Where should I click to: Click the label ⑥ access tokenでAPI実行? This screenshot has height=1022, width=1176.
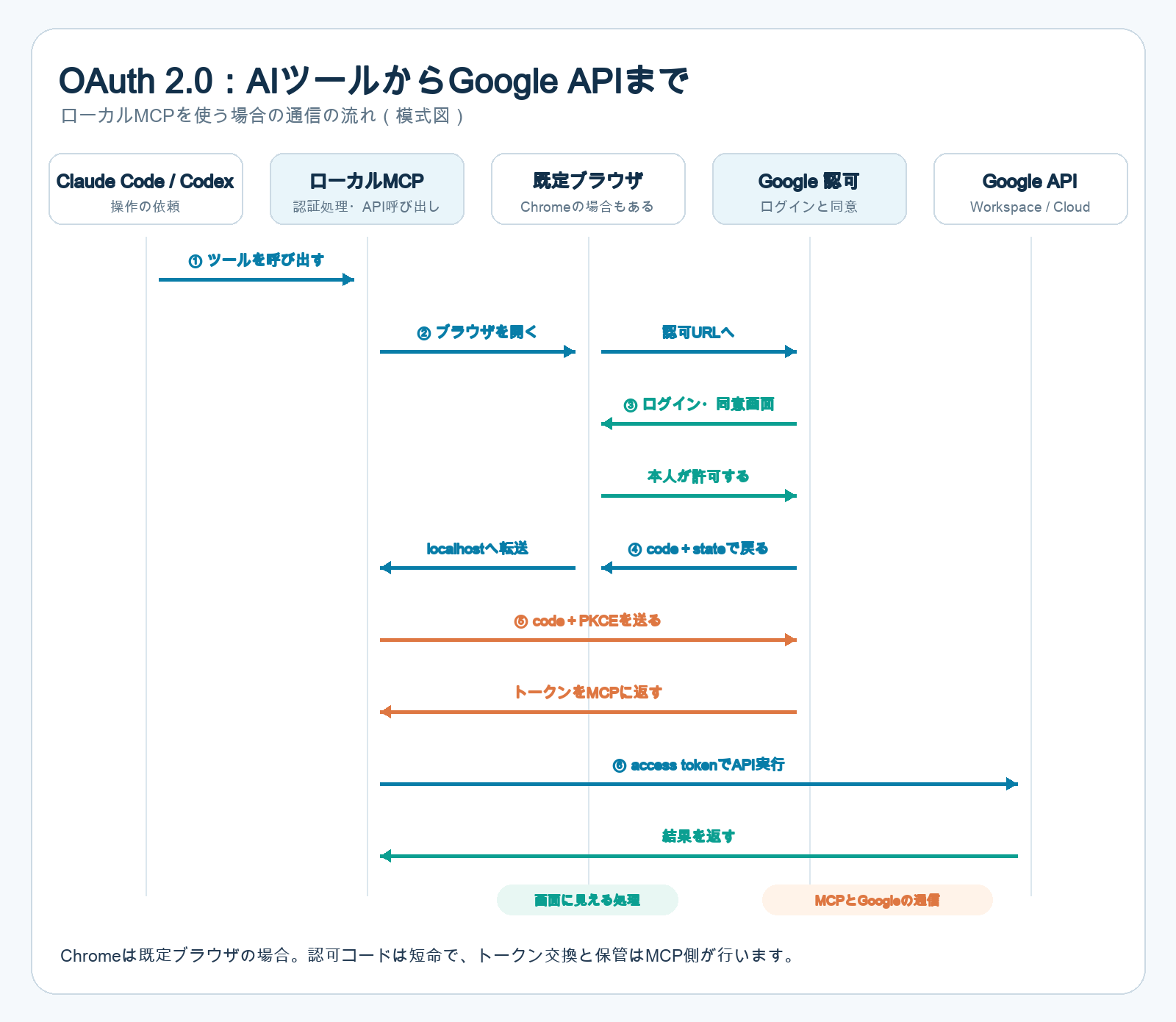[699, 765]
